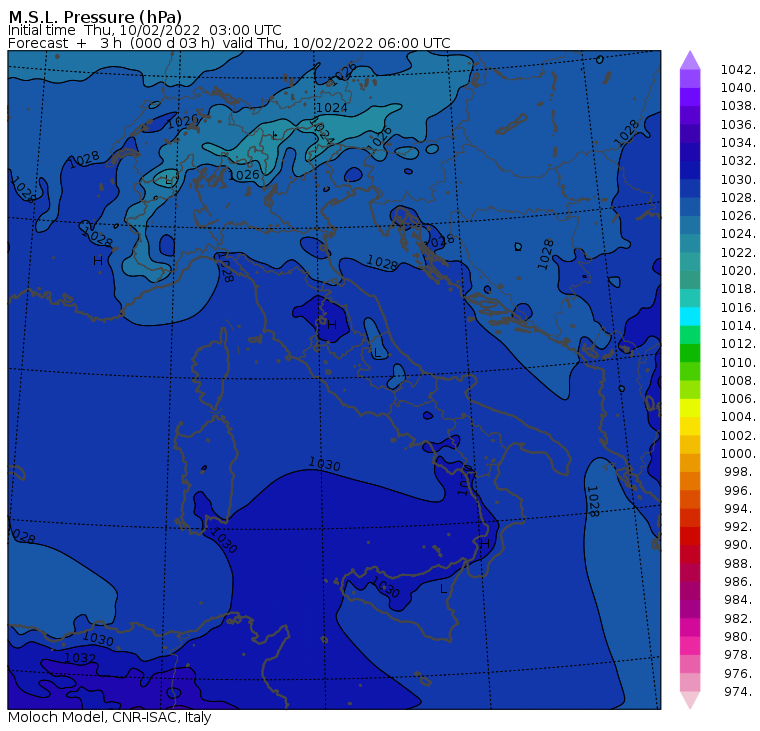Click the "996." legend label
This screenshot has height=731, width=760.
(x=740, y=490)
